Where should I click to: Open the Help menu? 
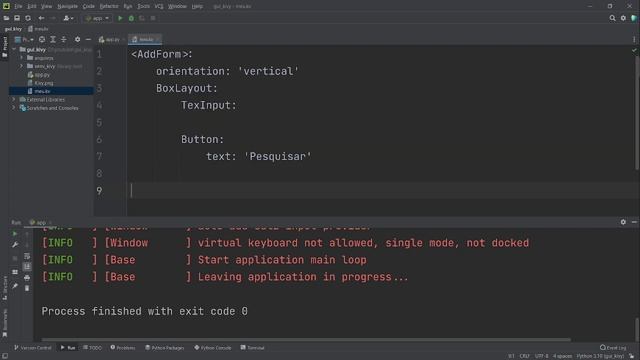(197, 6)
